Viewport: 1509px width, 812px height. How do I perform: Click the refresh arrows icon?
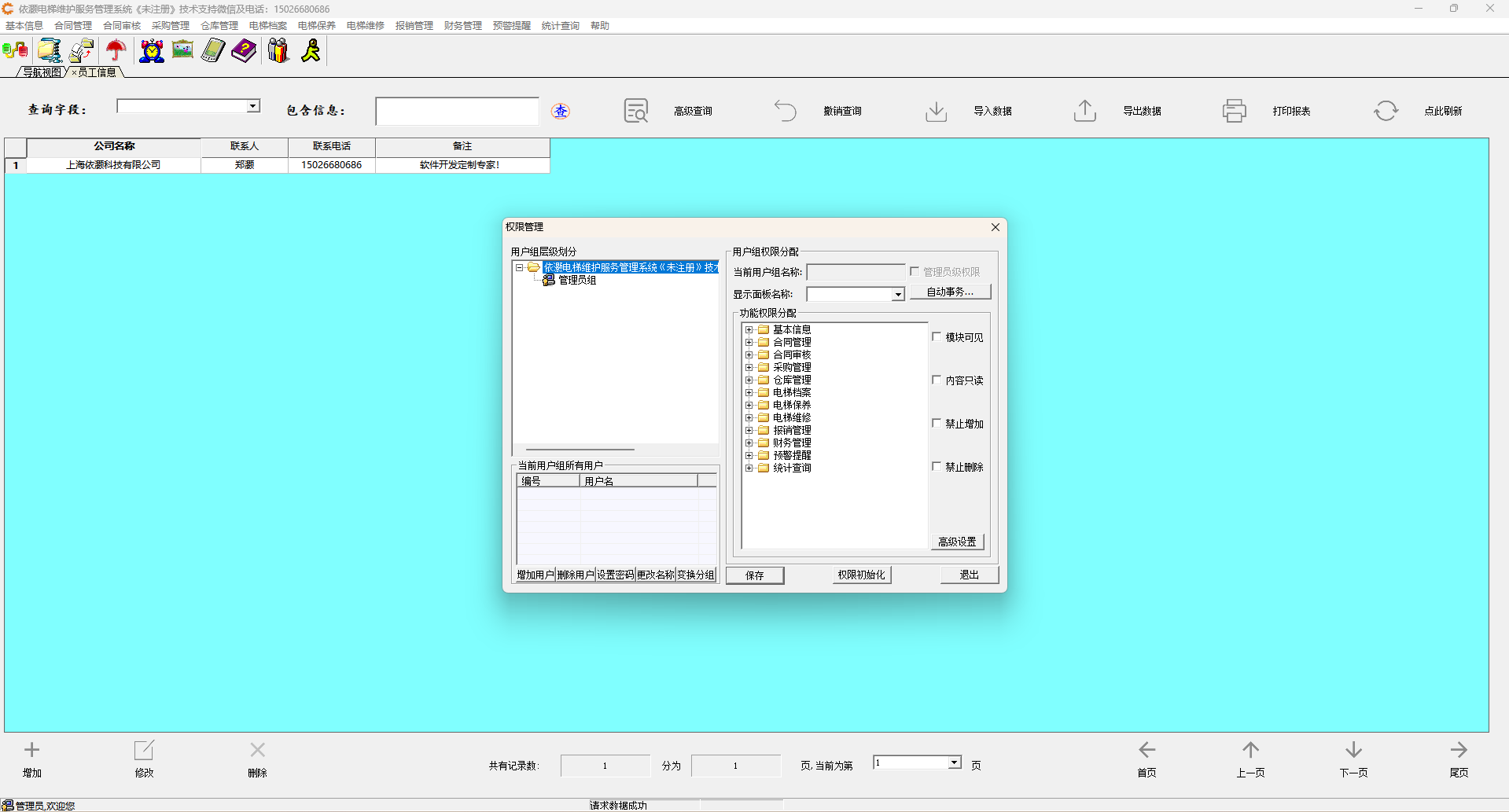click(1386, 111)
